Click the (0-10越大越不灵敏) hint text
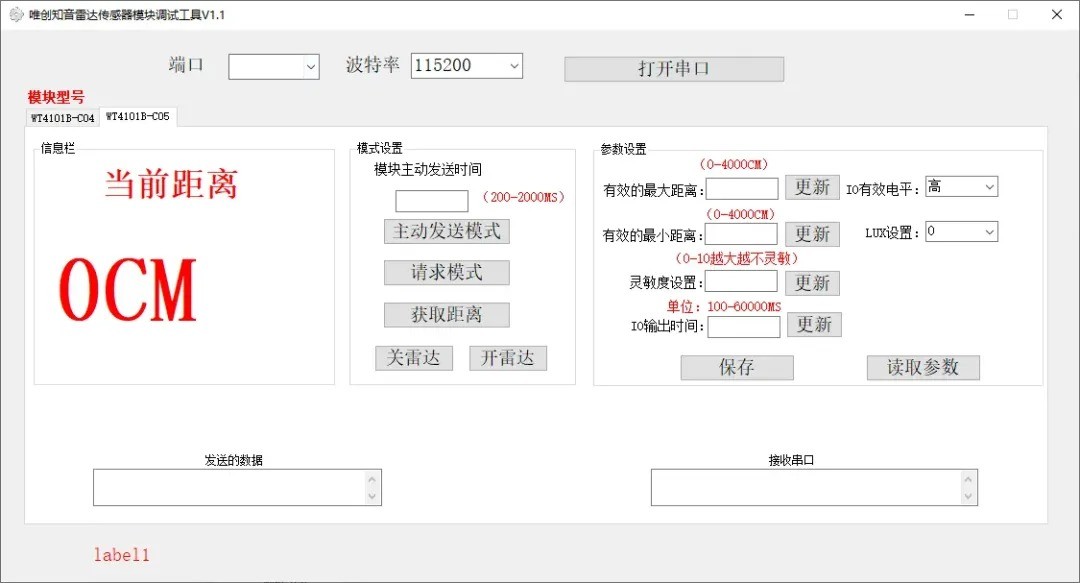This screenshot has width=1080, height=583. 736,258
